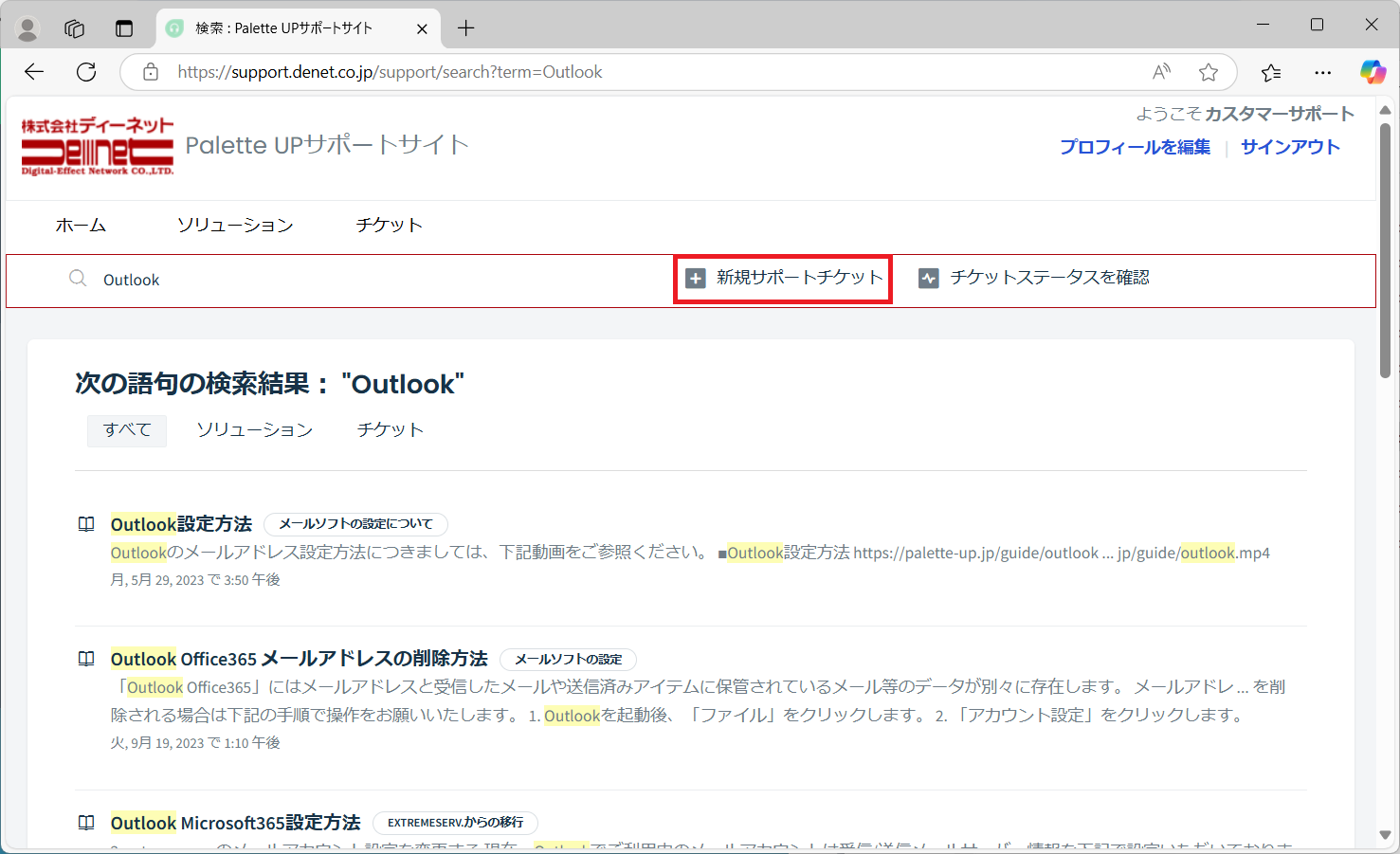The width and height of the screenshot is (1400, 854).
Task: Open the browser profile avatar icon
Action: tap(27, 28)
